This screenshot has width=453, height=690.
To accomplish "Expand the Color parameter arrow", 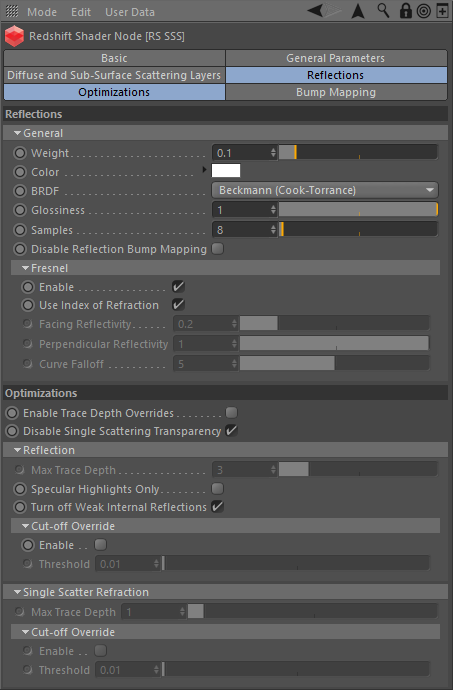I will coord(204,169).
